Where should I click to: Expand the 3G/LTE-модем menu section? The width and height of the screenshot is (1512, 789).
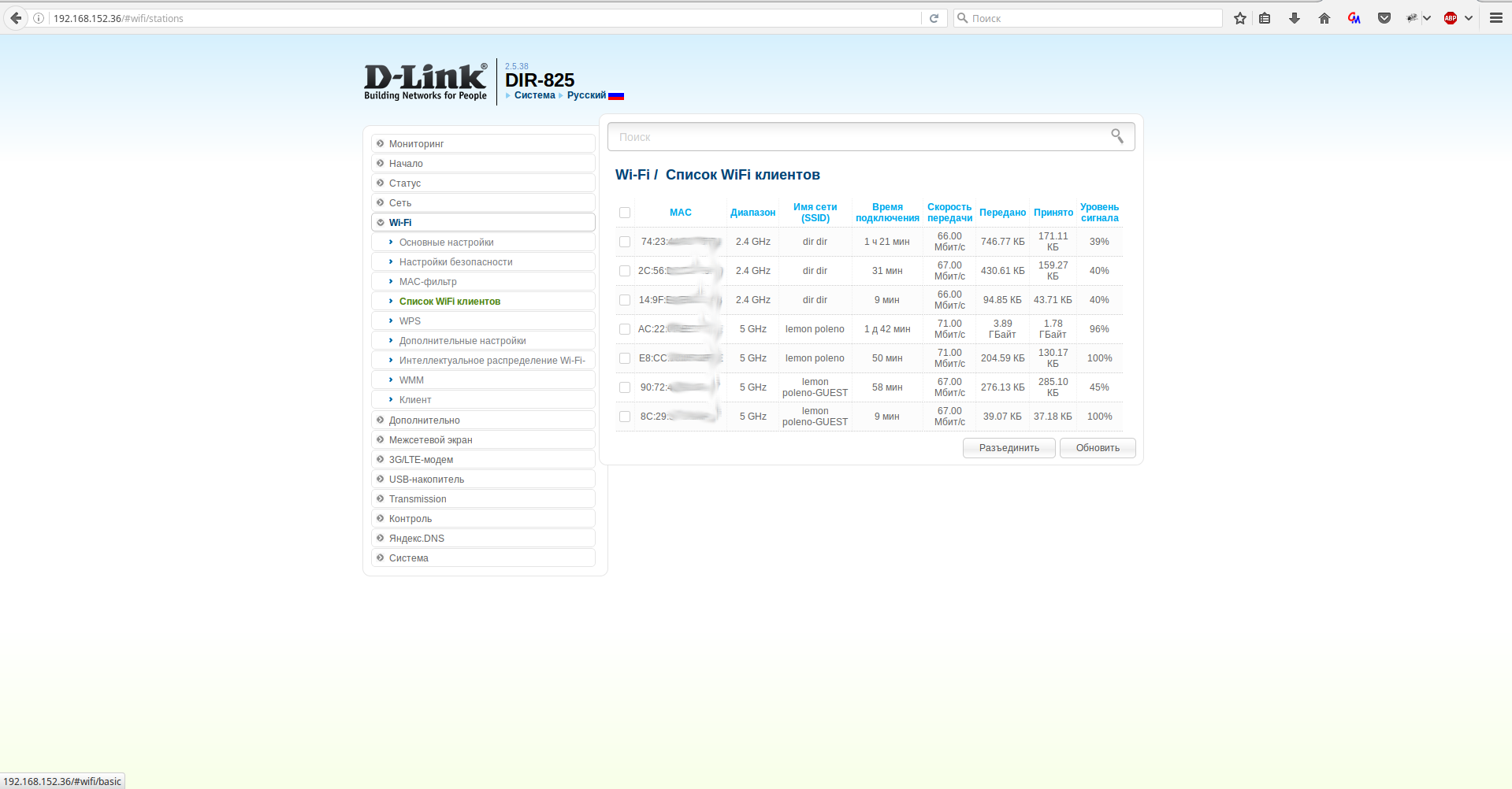pyautogui.click(x=483, y=459)
